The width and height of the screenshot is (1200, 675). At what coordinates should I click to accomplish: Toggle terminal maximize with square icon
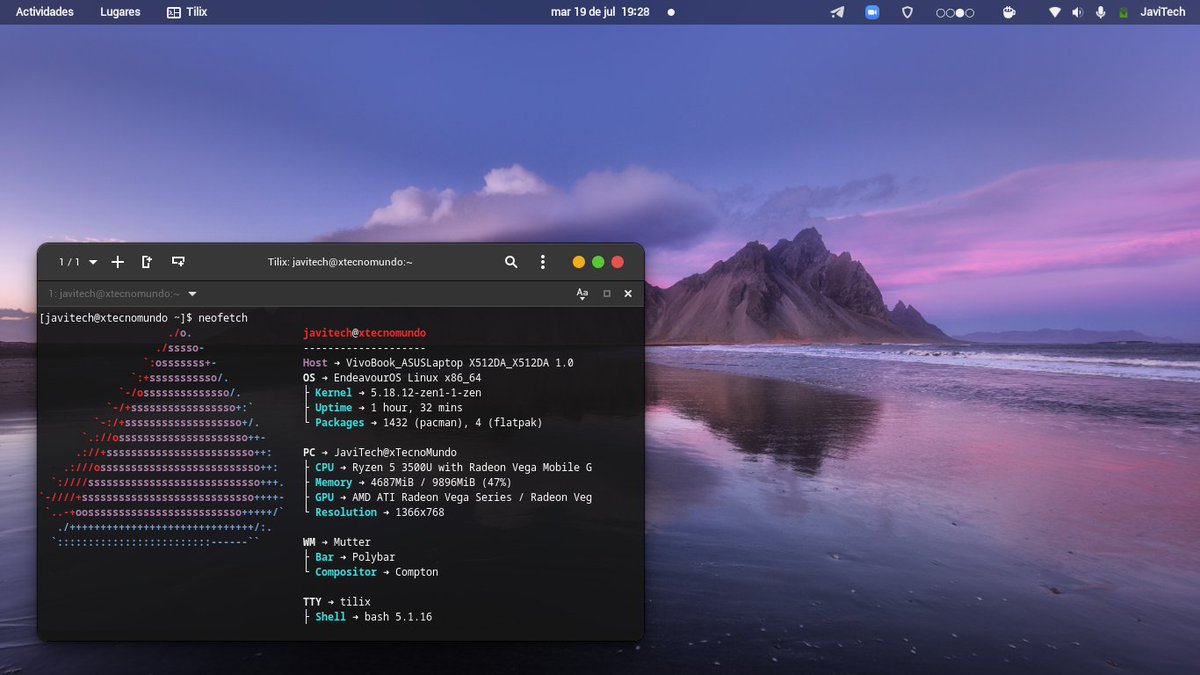(604, 293)
